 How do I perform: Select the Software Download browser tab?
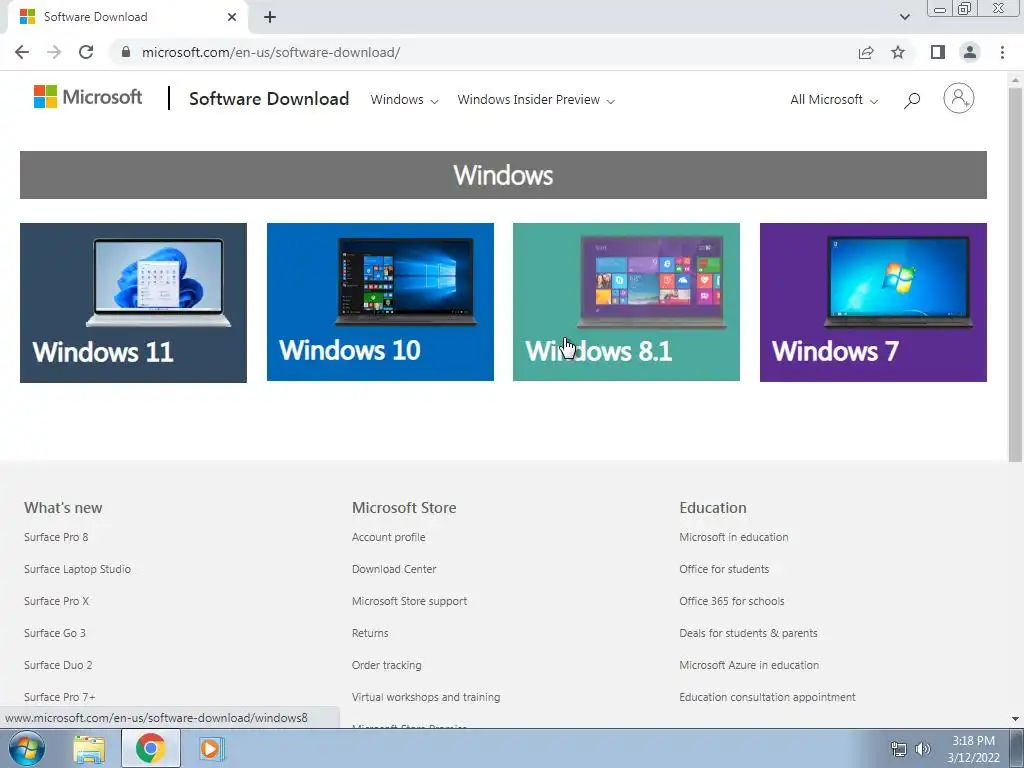(128, 17)
